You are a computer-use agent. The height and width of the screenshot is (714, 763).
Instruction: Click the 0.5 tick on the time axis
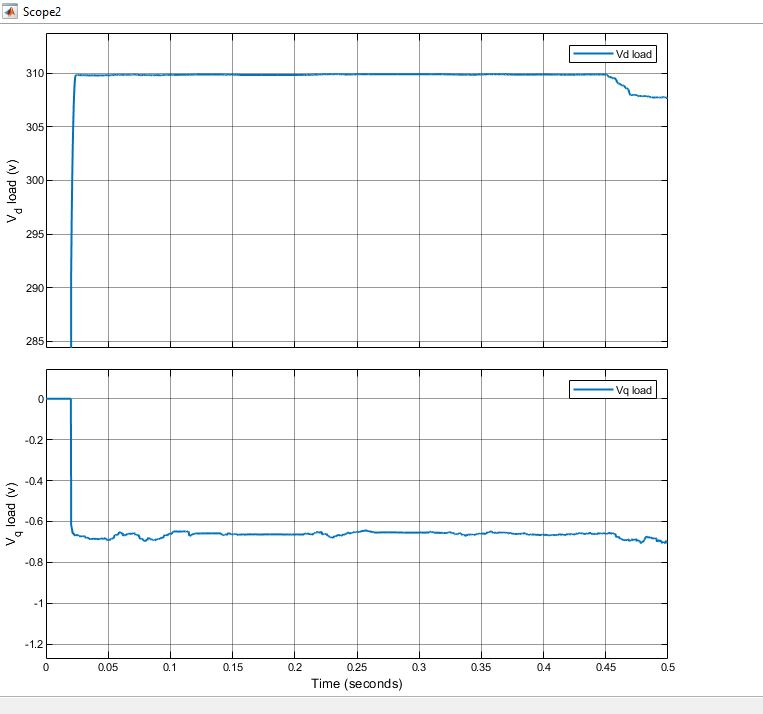pos(666,666)
